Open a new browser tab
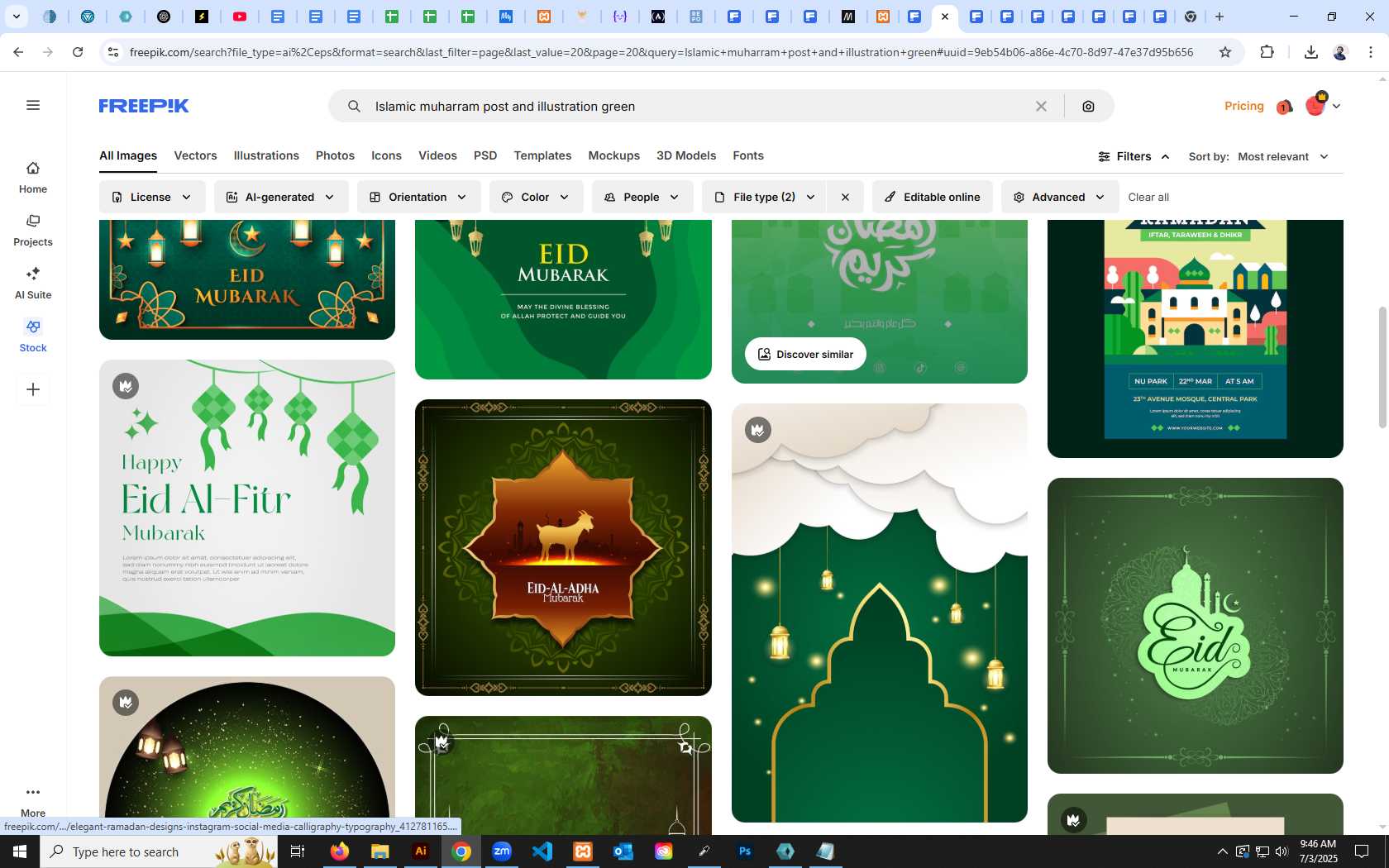 pyautogui.click(x=1219, y=17)
